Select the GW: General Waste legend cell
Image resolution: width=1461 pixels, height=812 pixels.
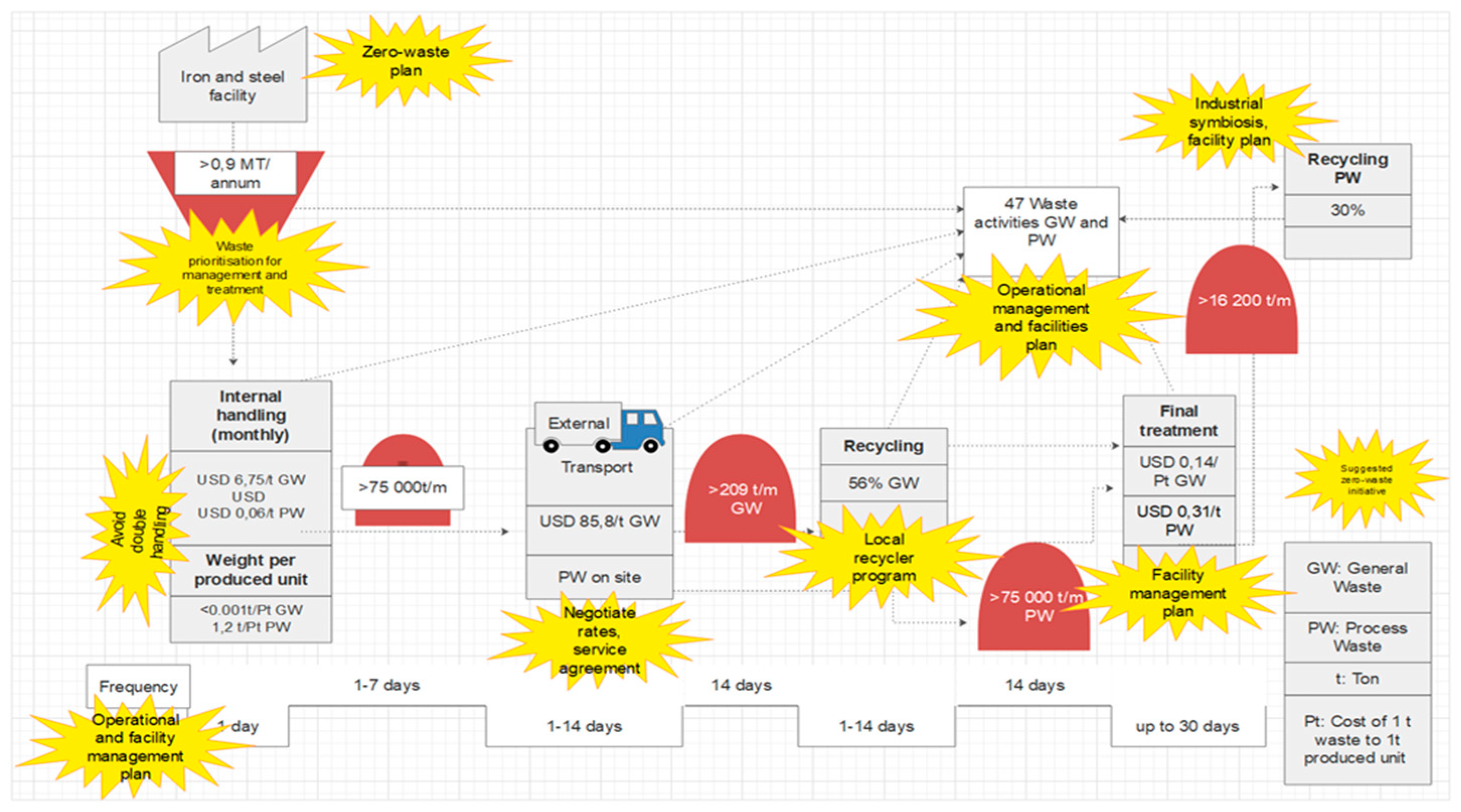pyautogui.click(x=1357, y=577)
